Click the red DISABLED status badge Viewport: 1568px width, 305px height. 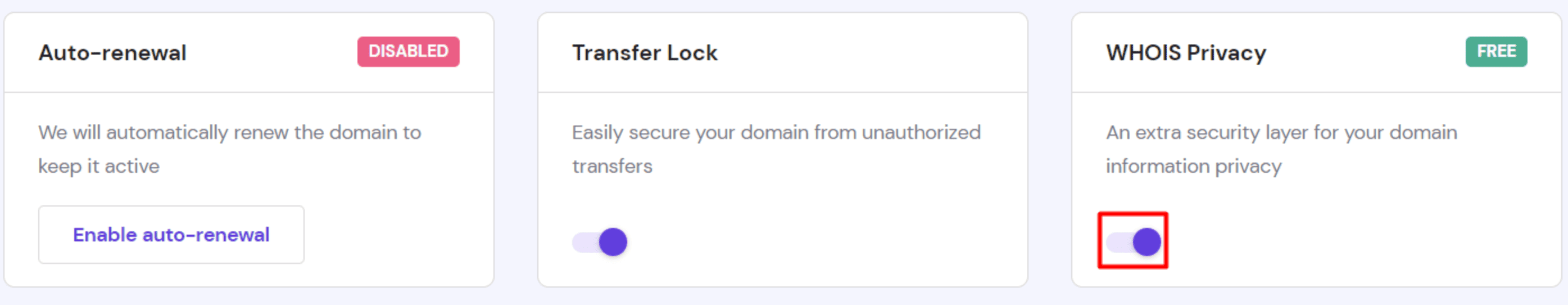pos(408,52)
